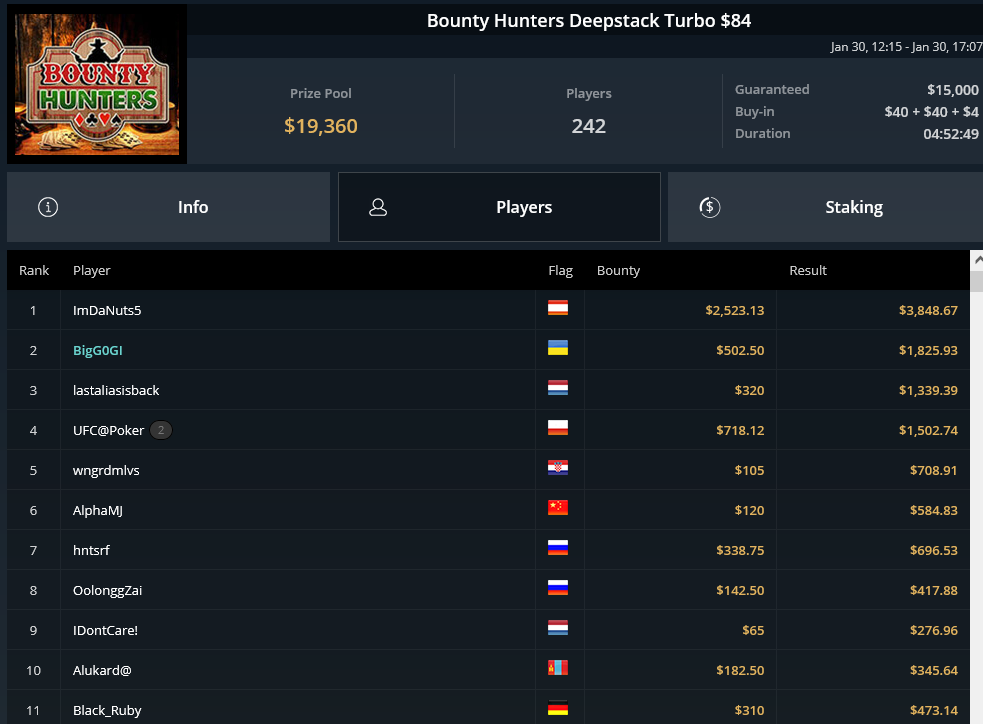
Task: Select player lastaliasisback in the list
Action: click(x=116, y=390)
